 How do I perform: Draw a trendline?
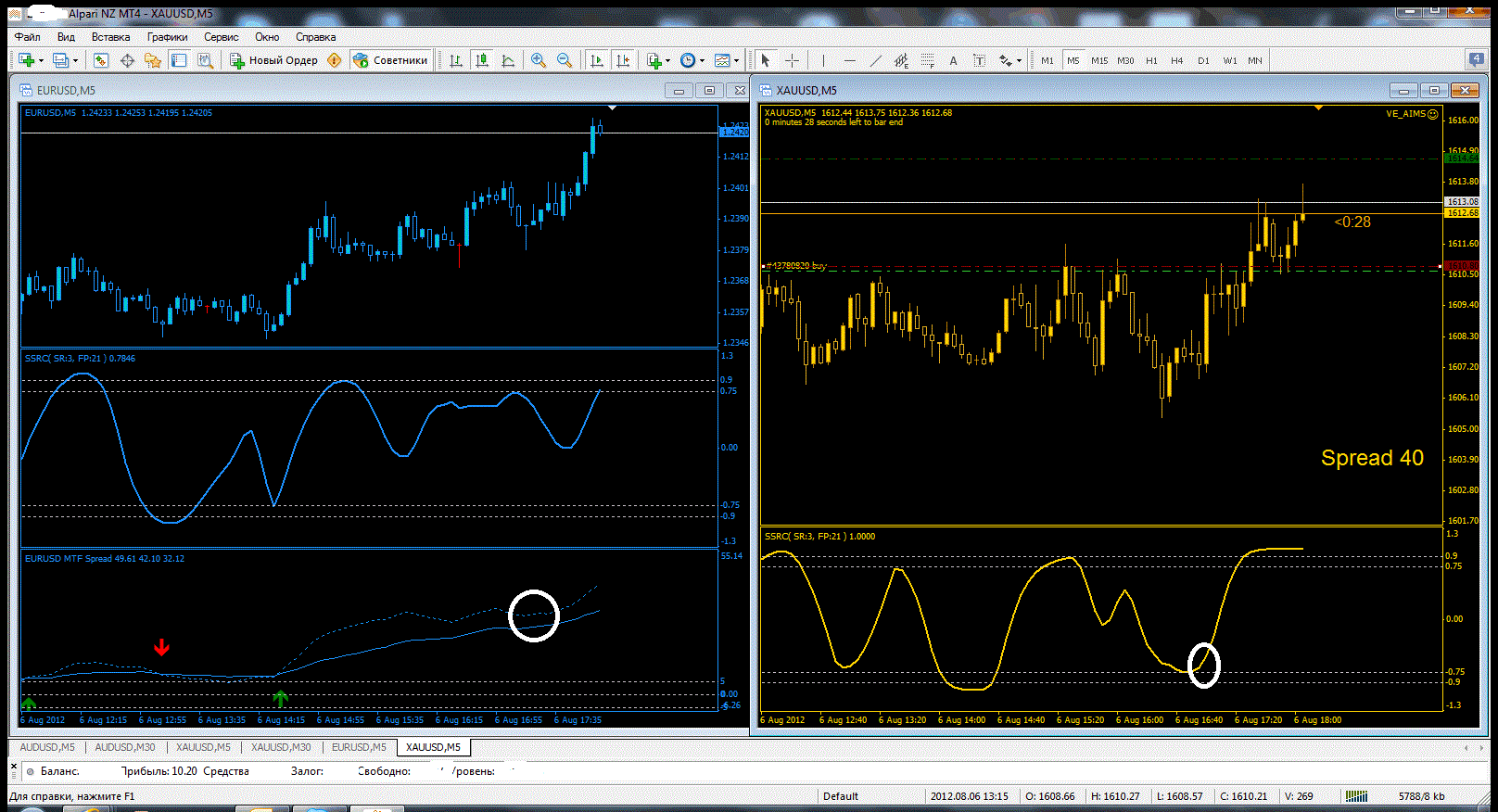(x=876, y=60)
